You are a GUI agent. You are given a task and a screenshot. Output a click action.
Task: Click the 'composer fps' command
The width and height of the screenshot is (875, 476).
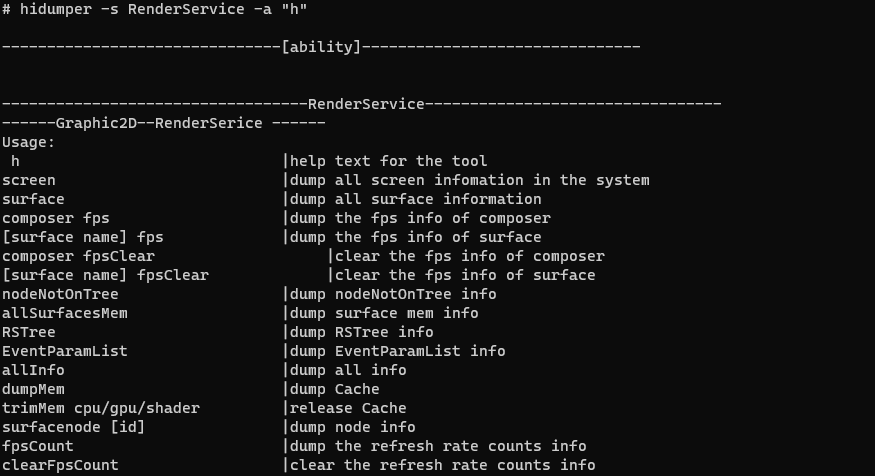pyautogui.click(x=56, y=218)
